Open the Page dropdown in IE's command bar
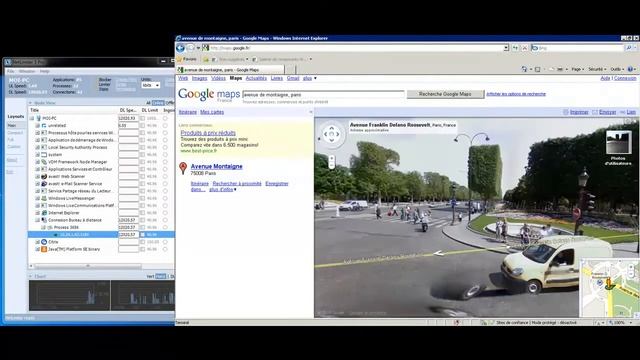Viewport: 640px width, 360px height. (x=577, y=69)
